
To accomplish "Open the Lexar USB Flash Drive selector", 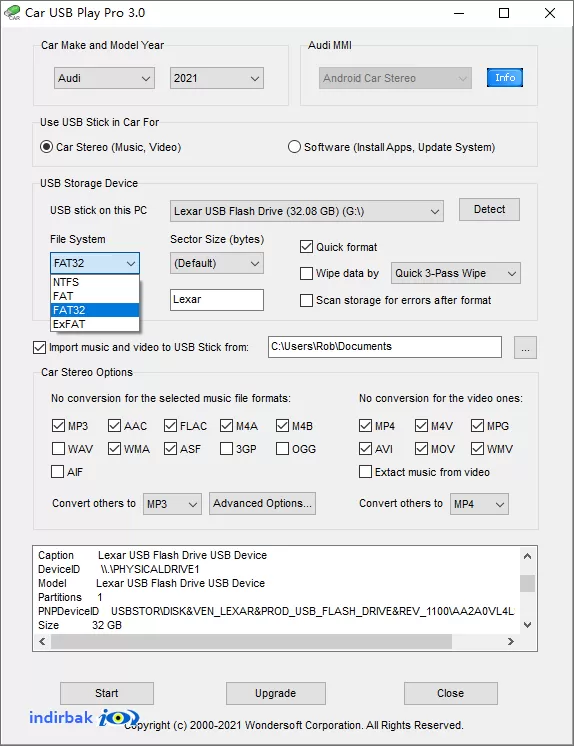I will (x=307, y=211).
